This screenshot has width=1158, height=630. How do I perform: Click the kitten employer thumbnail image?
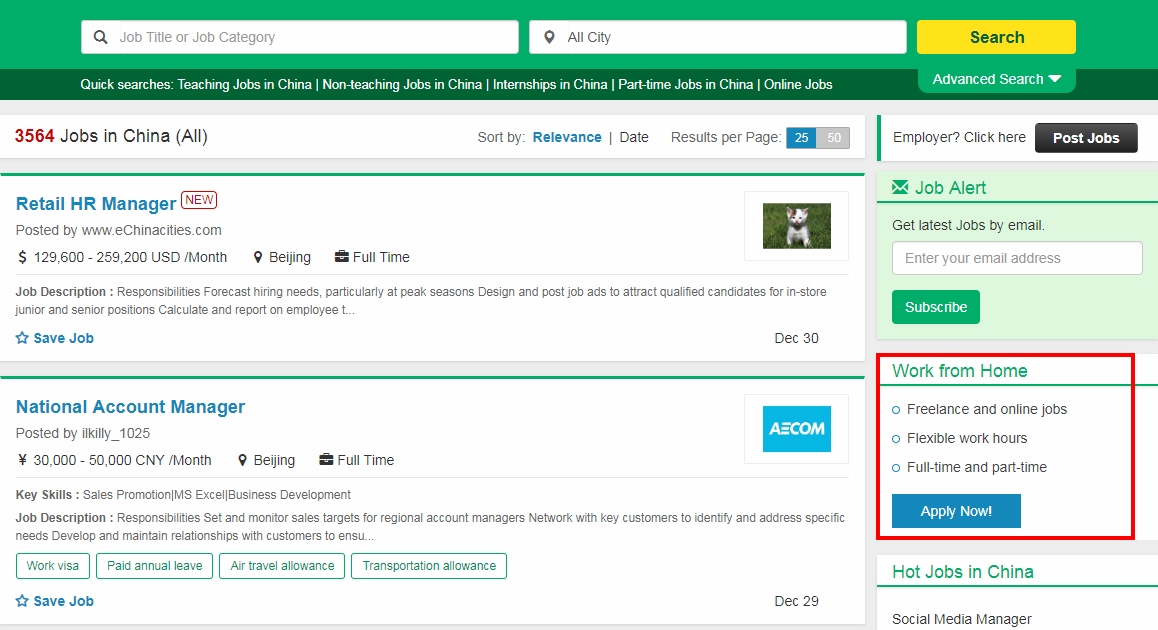796,226
